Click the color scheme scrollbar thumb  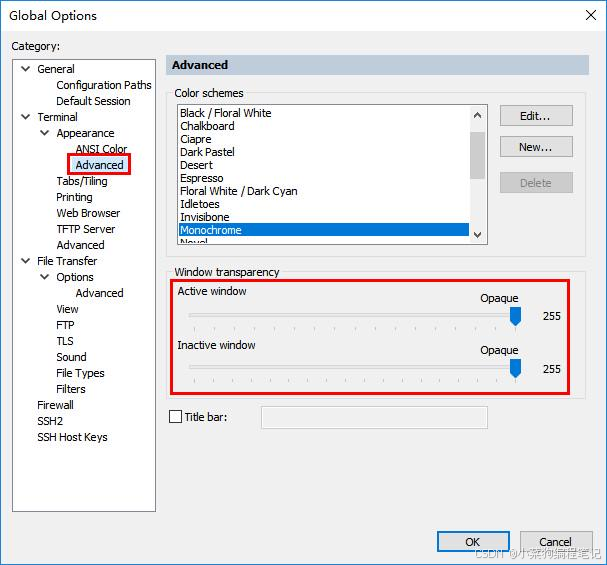point(478,156)
